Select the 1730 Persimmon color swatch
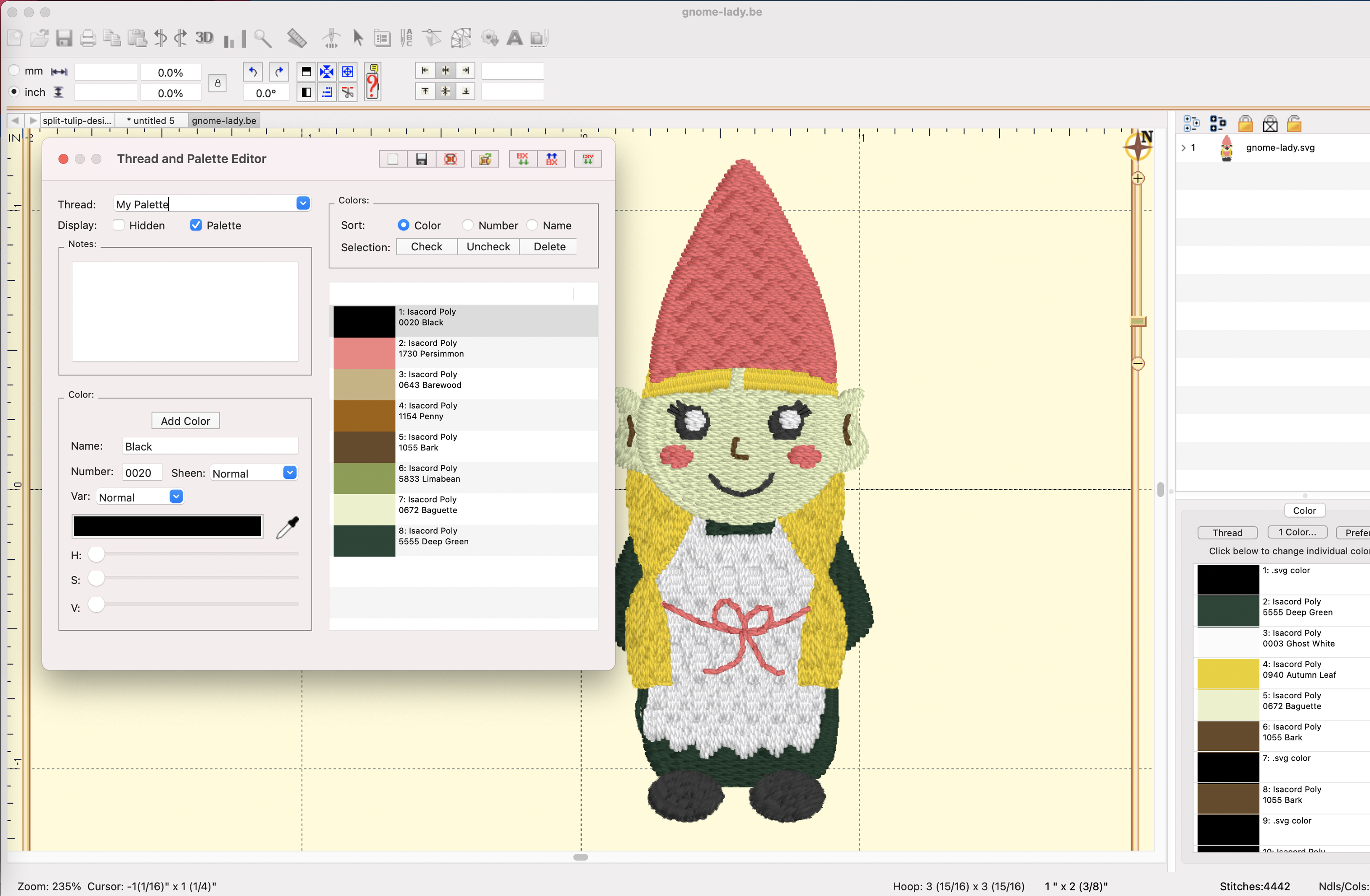Screen dimensions: 1370x896 point(364,353)
